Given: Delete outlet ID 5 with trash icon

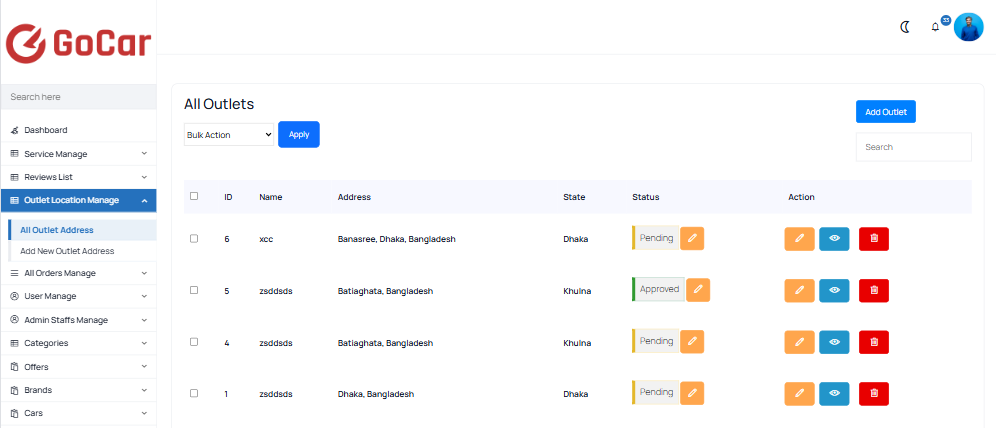Looking at the screenshot, I should [874, 290].
